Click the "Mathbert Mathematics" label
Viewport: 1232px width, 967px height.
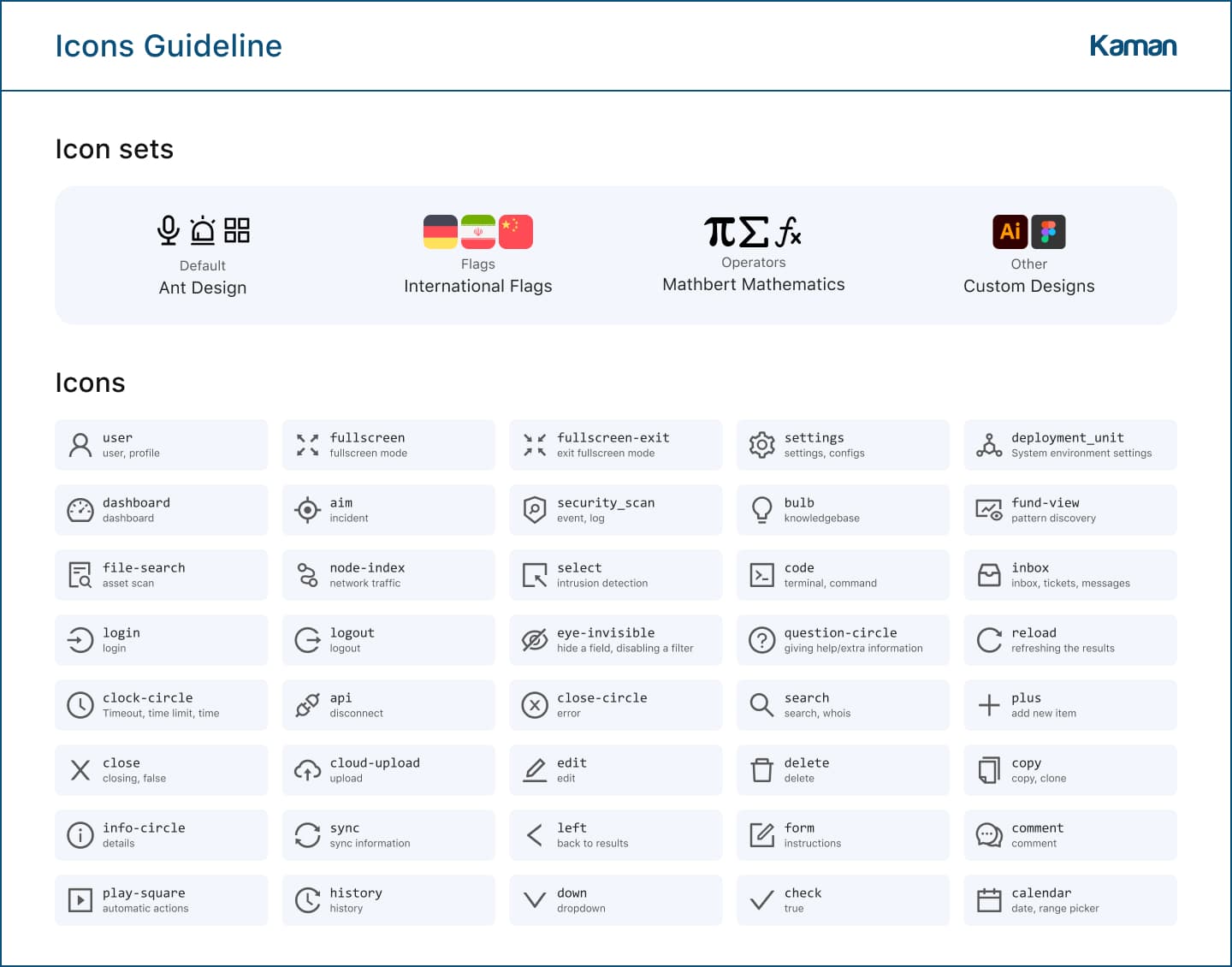click(754, 284)
